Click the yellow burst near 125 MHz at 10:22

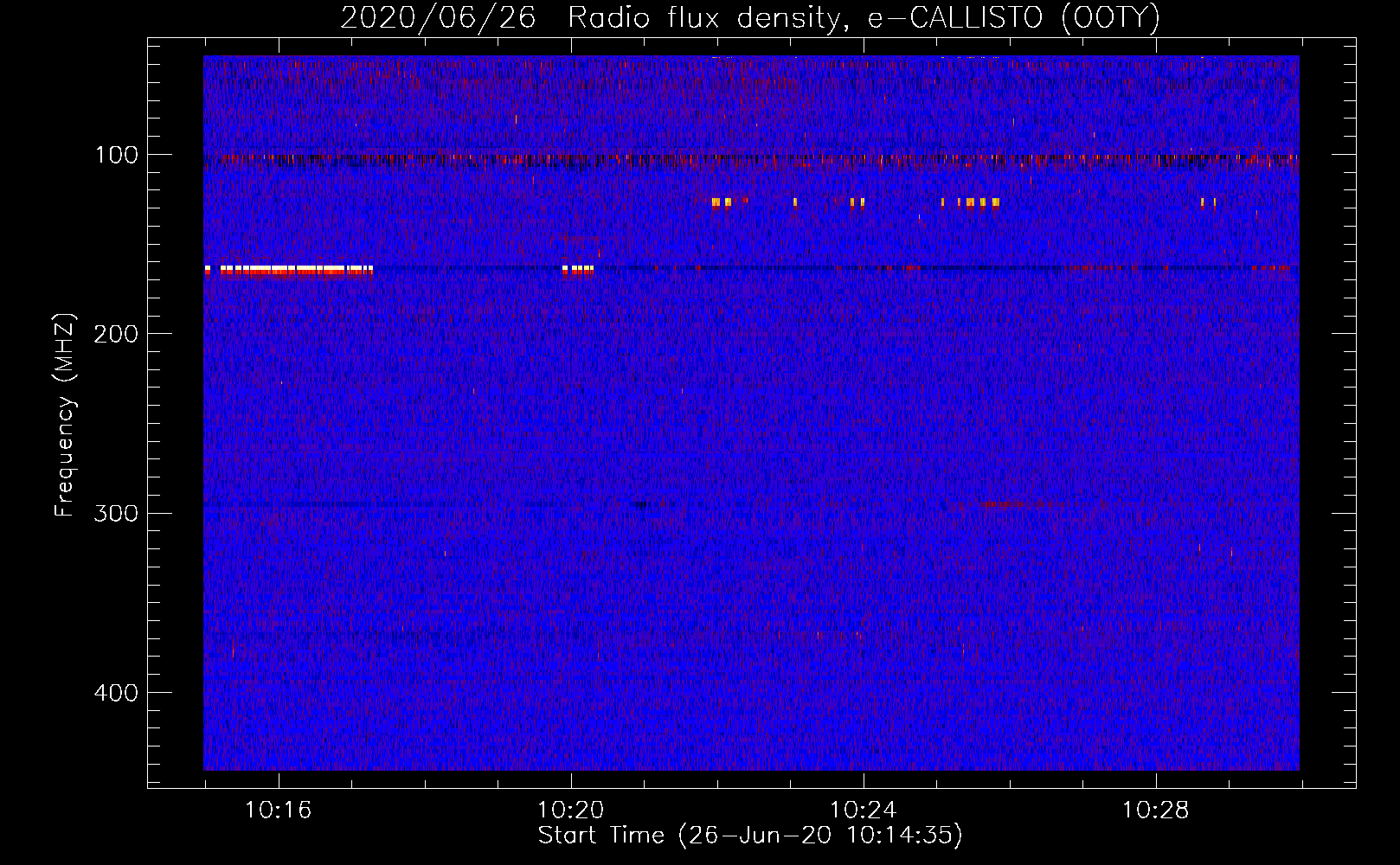(722, 202)
